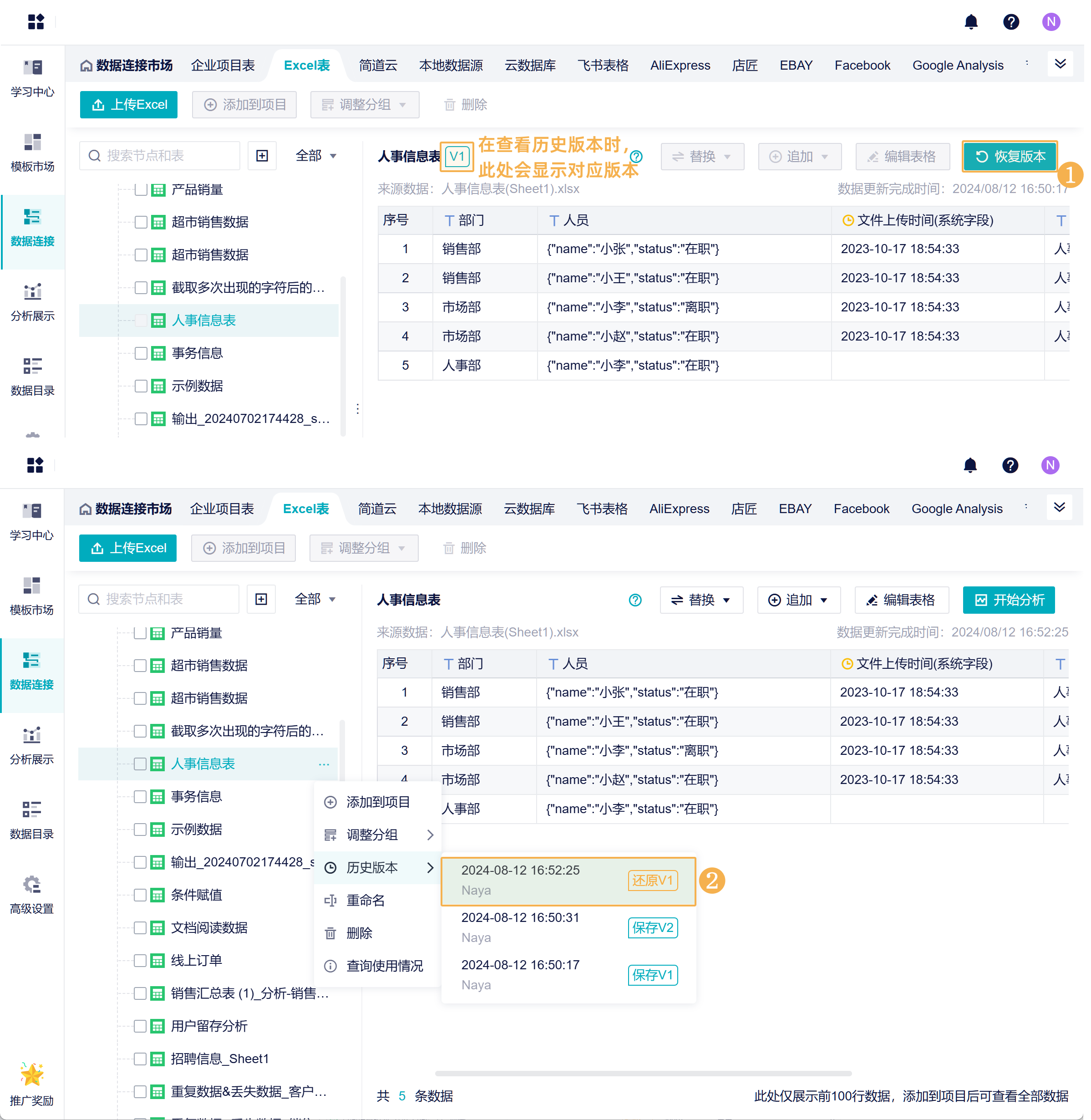Click 学习中心 icon in the lower view sidebar
This screenshot has width=1091, height=1120.
(31, 511)
